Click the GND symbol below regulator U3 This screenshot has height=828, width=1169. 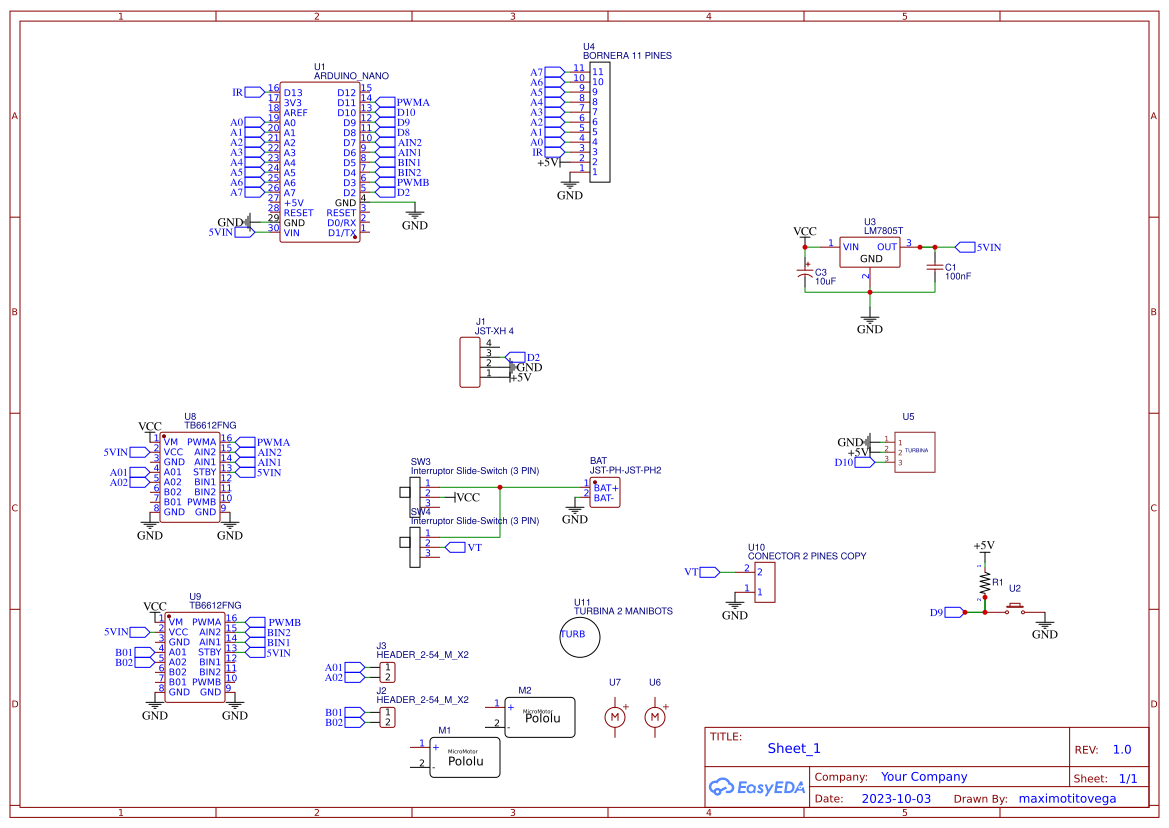coord(869,318)
